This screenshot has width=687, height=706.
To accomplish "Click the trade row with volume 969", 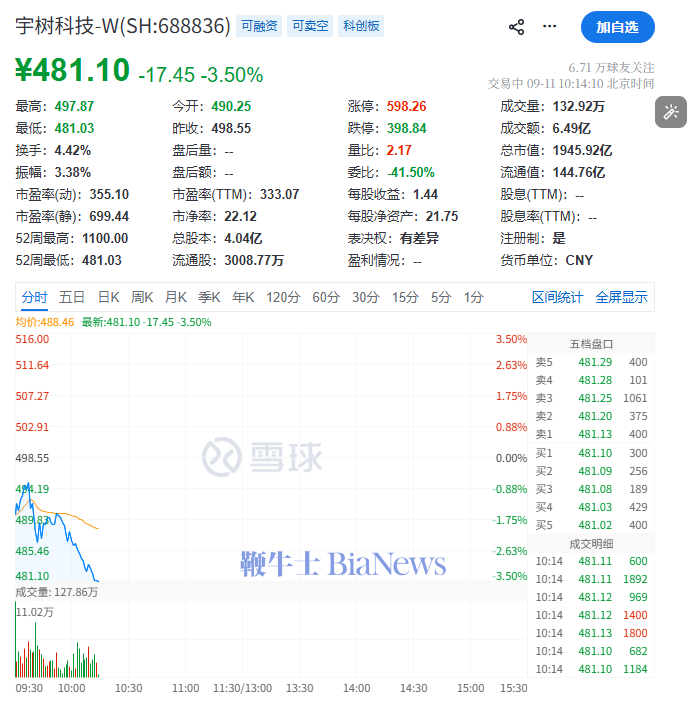I will (x=591, y=597).
